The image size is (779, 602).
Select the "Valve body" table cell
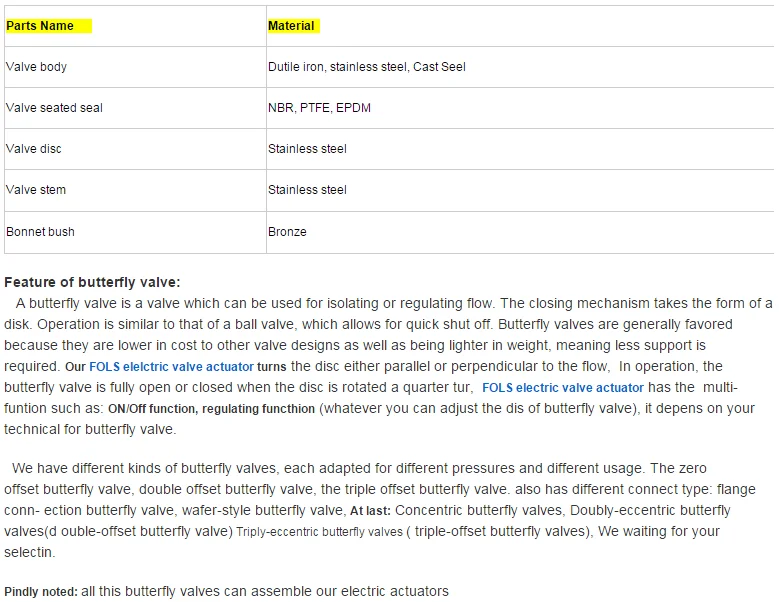click(x=36, y=67)
